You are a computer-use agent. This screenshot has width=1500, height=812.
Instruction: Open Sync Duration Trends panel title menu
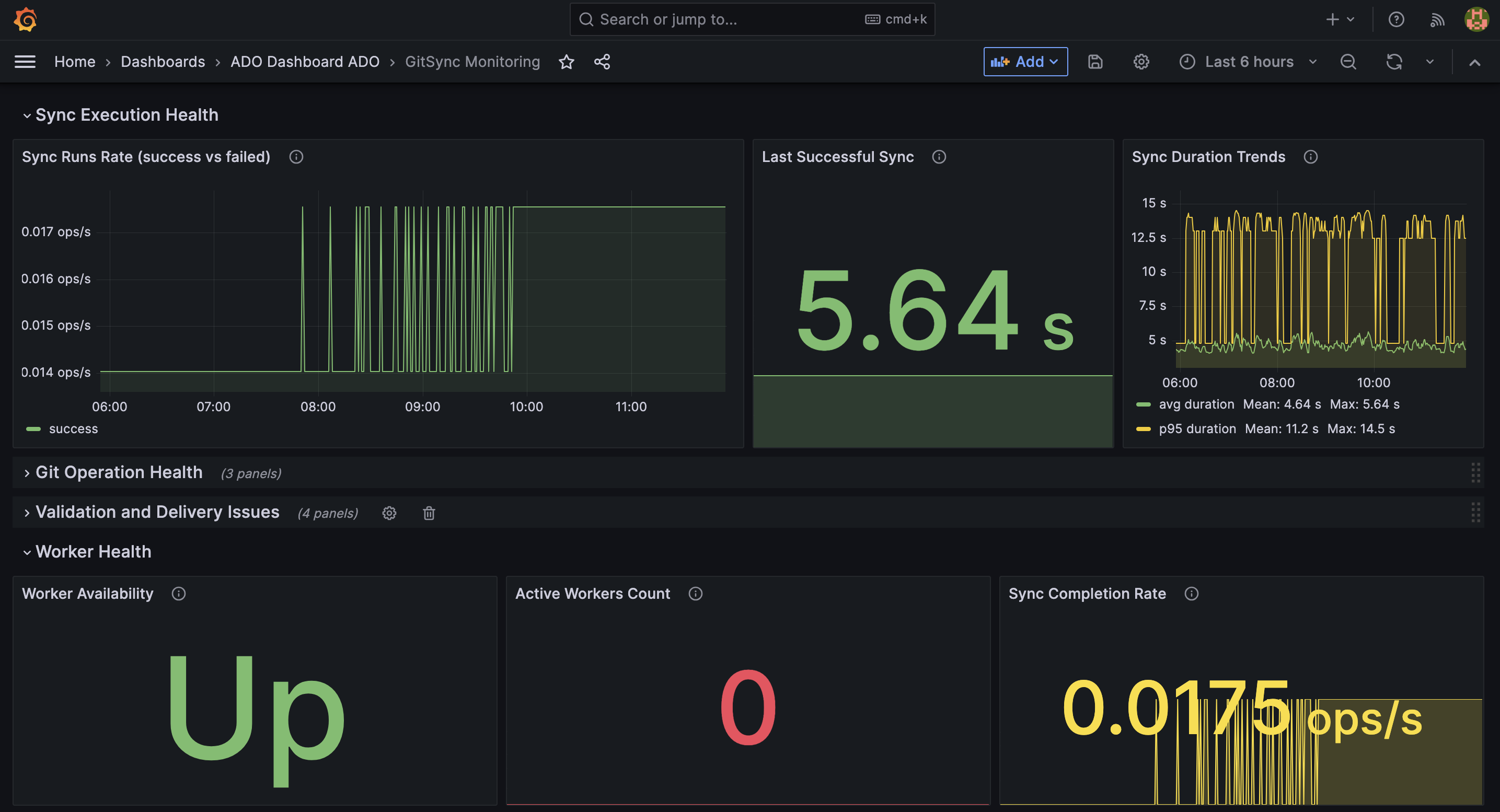(x=1208, y=157)
